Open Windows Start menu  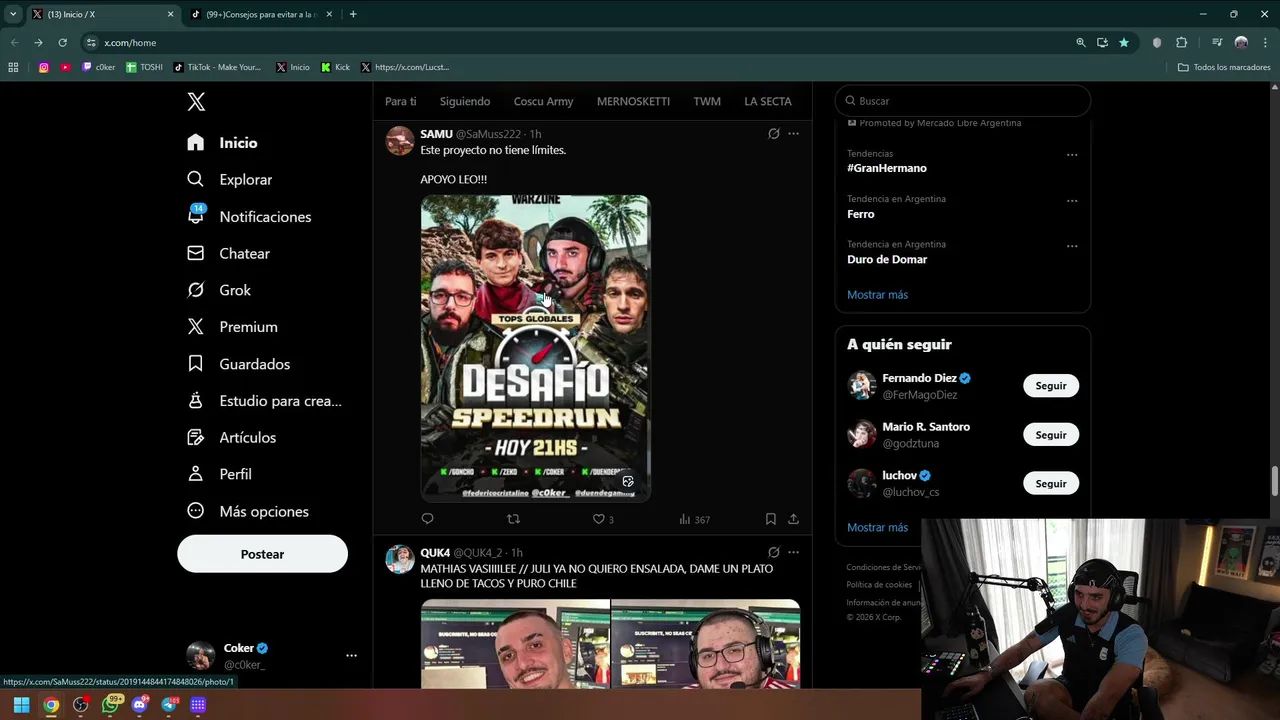[x=21, y=705]
